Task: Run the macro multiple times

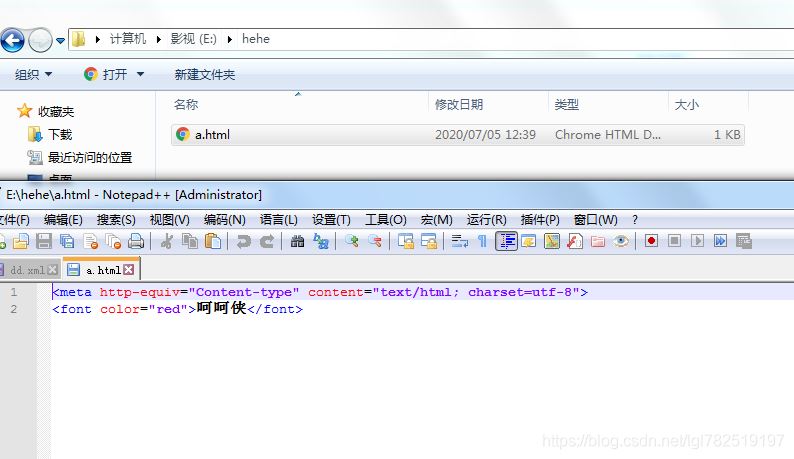Action: (721, 241)
